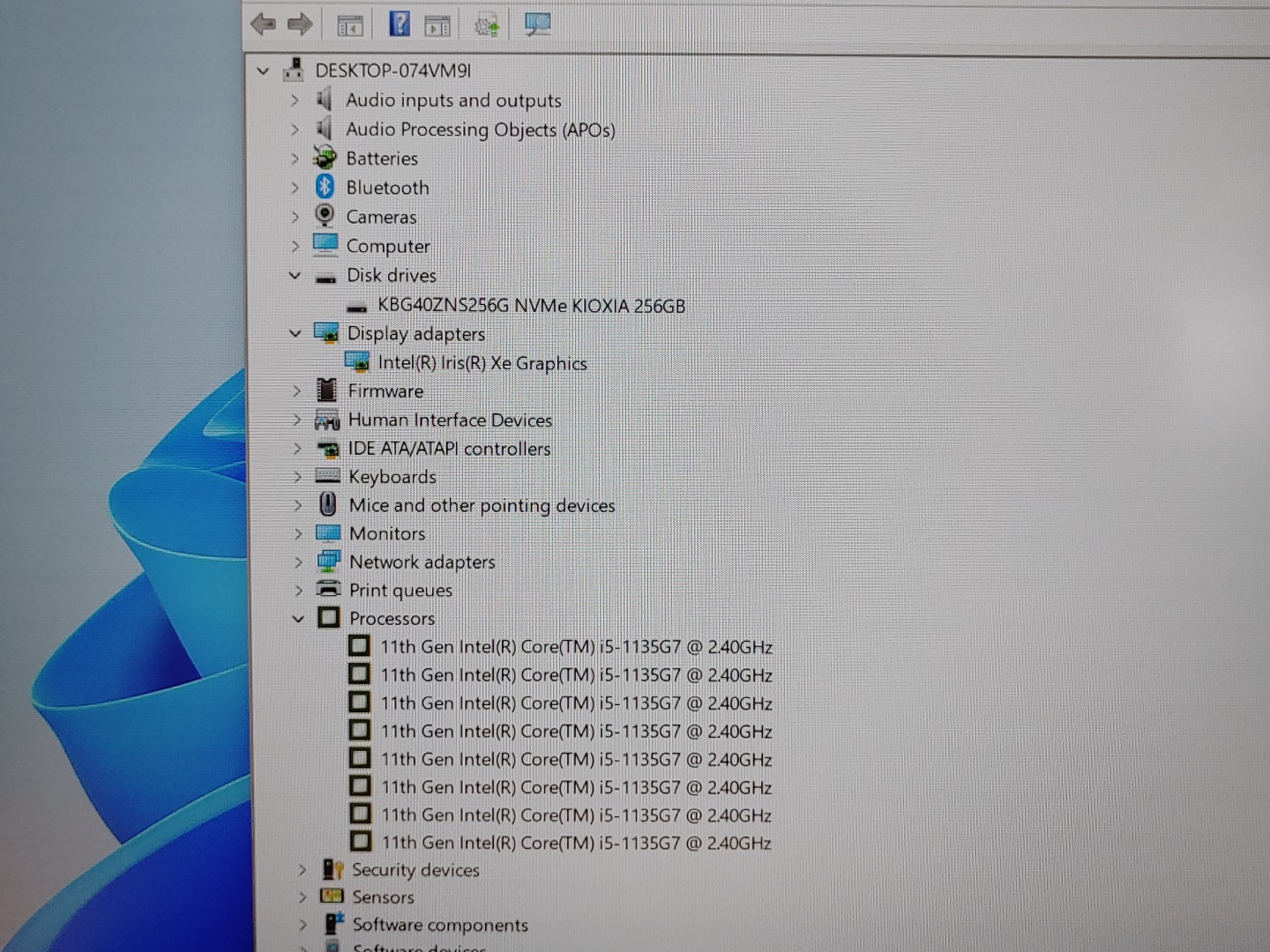The height and width of the screenshot is (952, 1270).
Task: Click the Intel Iris Xe Graphics adapter icon
Action: (358, 362)
